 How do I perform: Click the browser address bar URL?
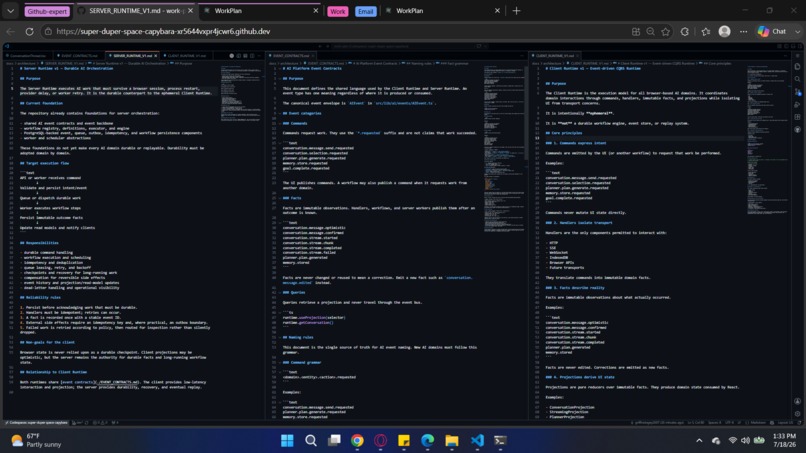pyautogui.click(x=163, y=31)
